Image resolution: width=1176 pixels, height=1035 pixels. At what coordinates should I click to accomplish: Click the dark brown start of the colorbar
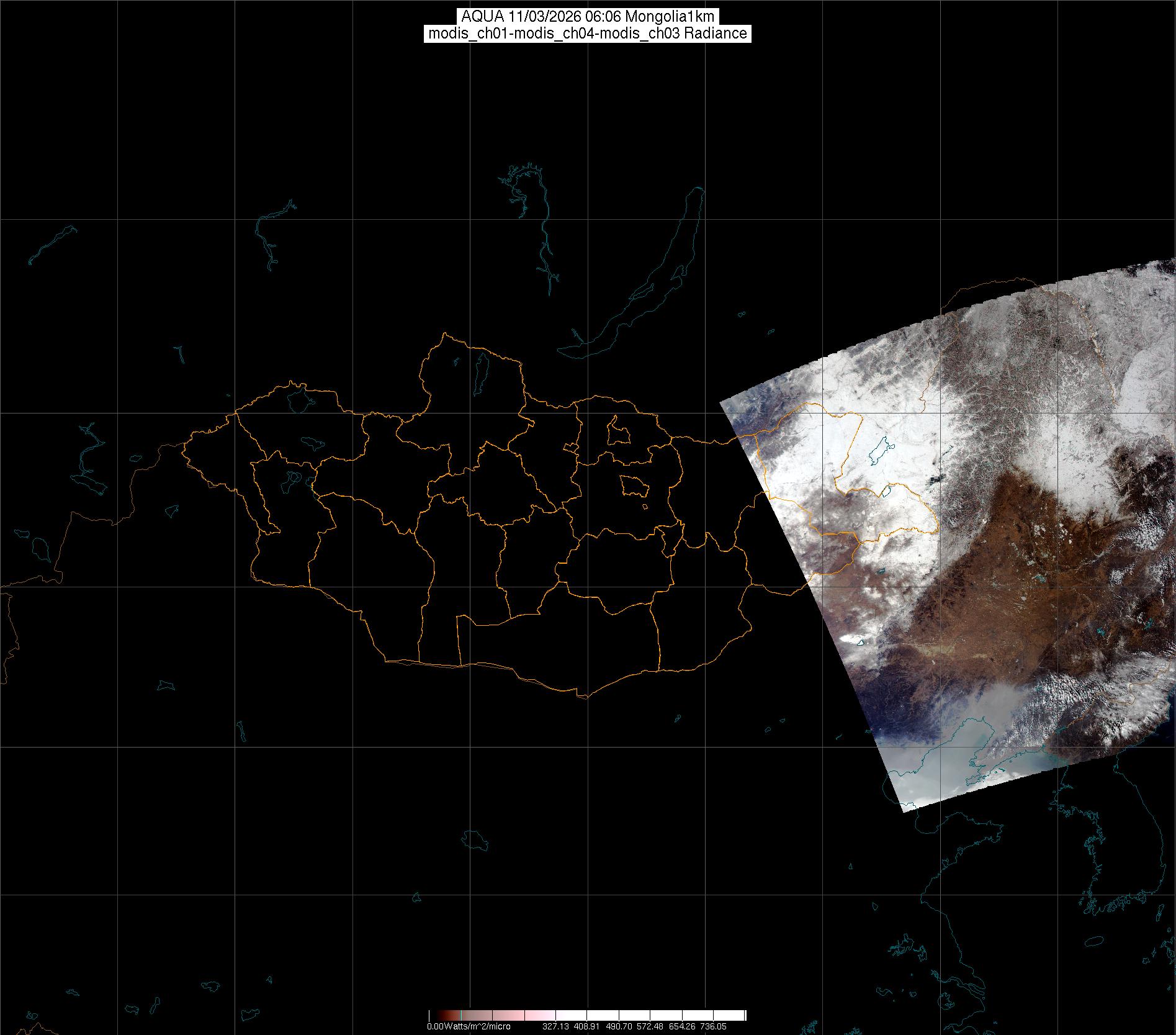pyautogui.click(x=434, y=1015)
